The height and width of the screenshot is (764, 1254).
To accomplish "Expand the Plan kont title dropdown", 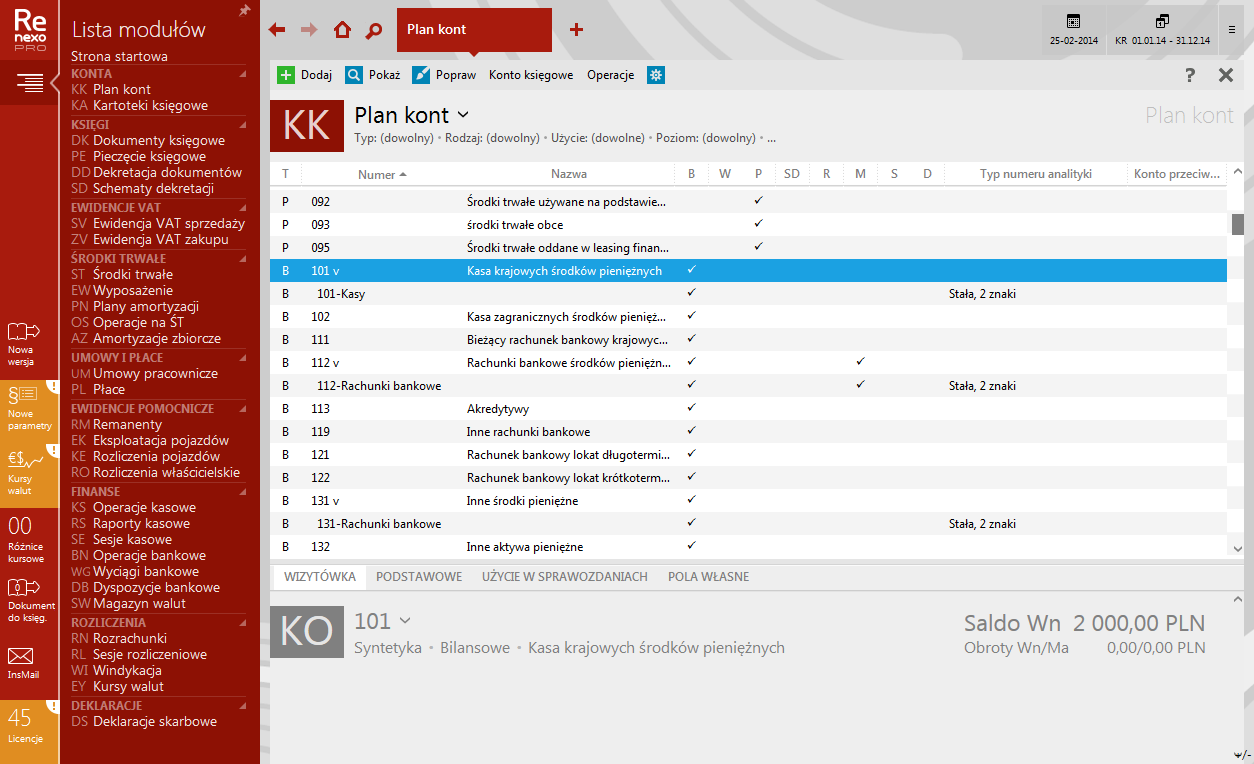I will (x=463, y=115).
